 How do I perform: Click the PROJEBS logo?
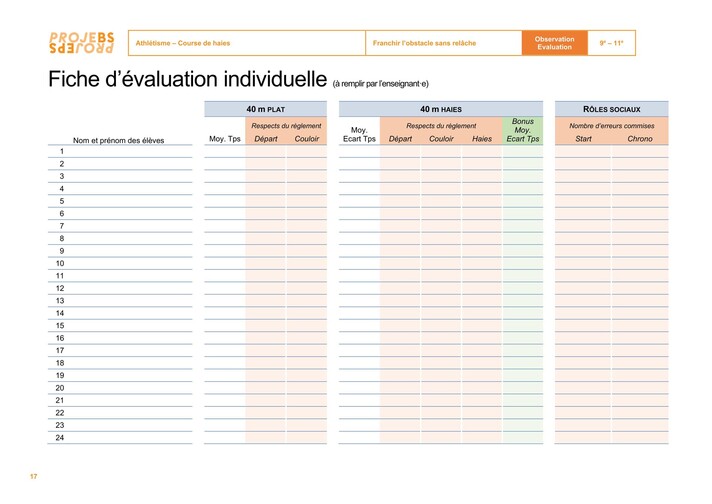pyautogui.click(x=82, y=43)
